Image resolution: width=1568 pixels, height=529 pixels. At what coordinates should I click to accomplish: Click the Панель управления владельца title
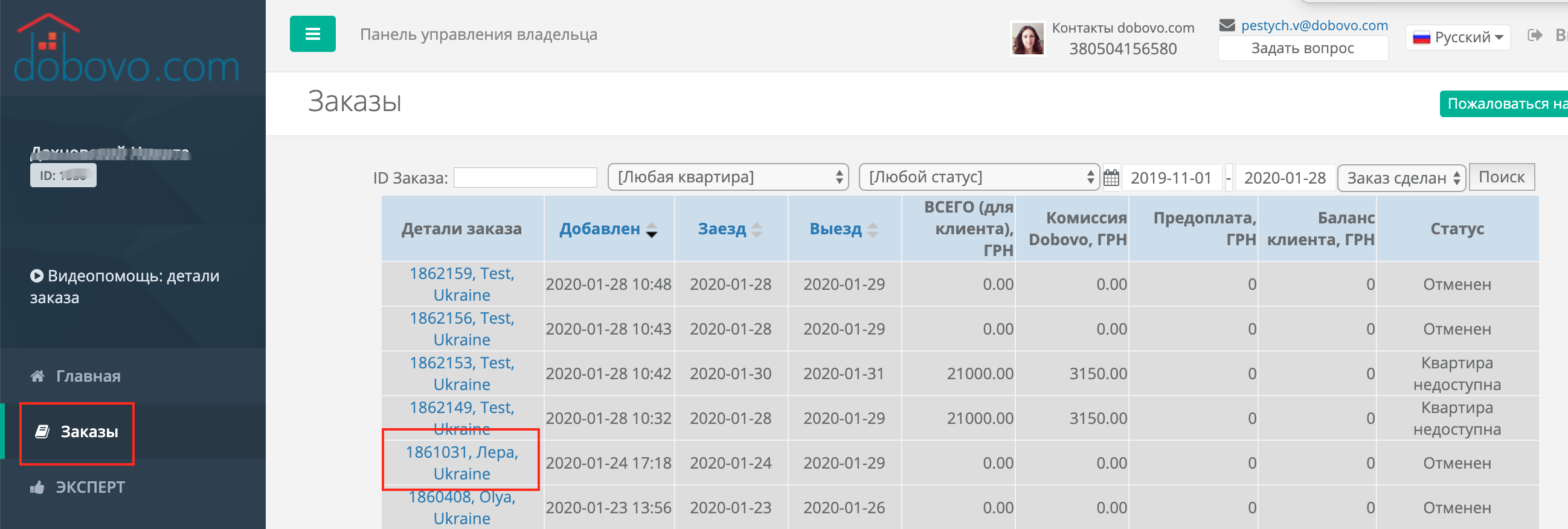pos(478,34)
